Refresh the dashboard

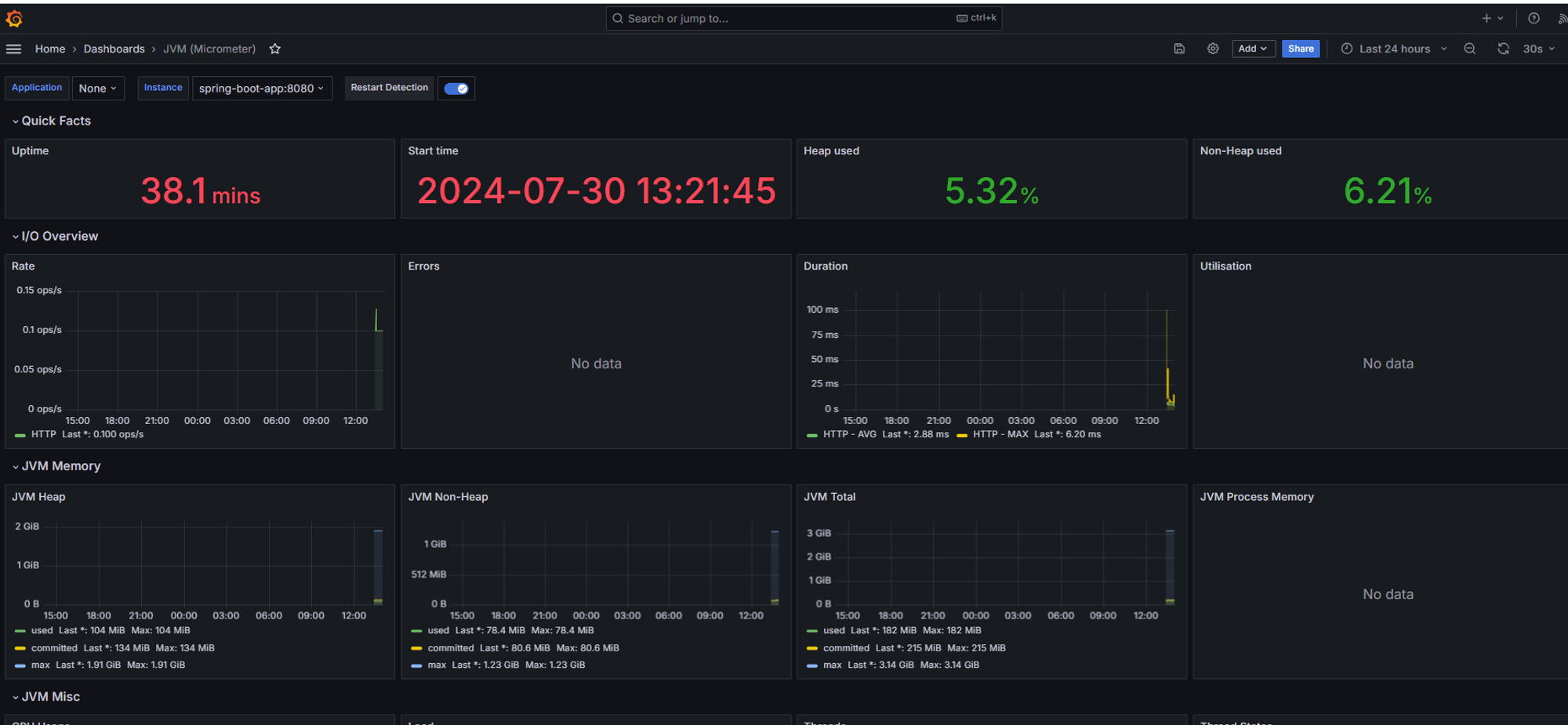(x=1503, y=49)
